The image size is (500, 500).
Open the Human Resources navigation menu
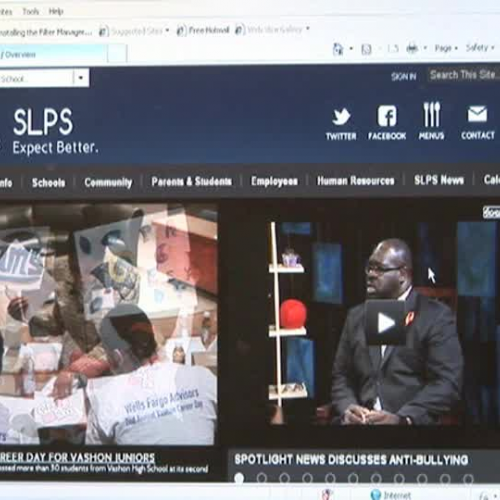tap(356, 181)
